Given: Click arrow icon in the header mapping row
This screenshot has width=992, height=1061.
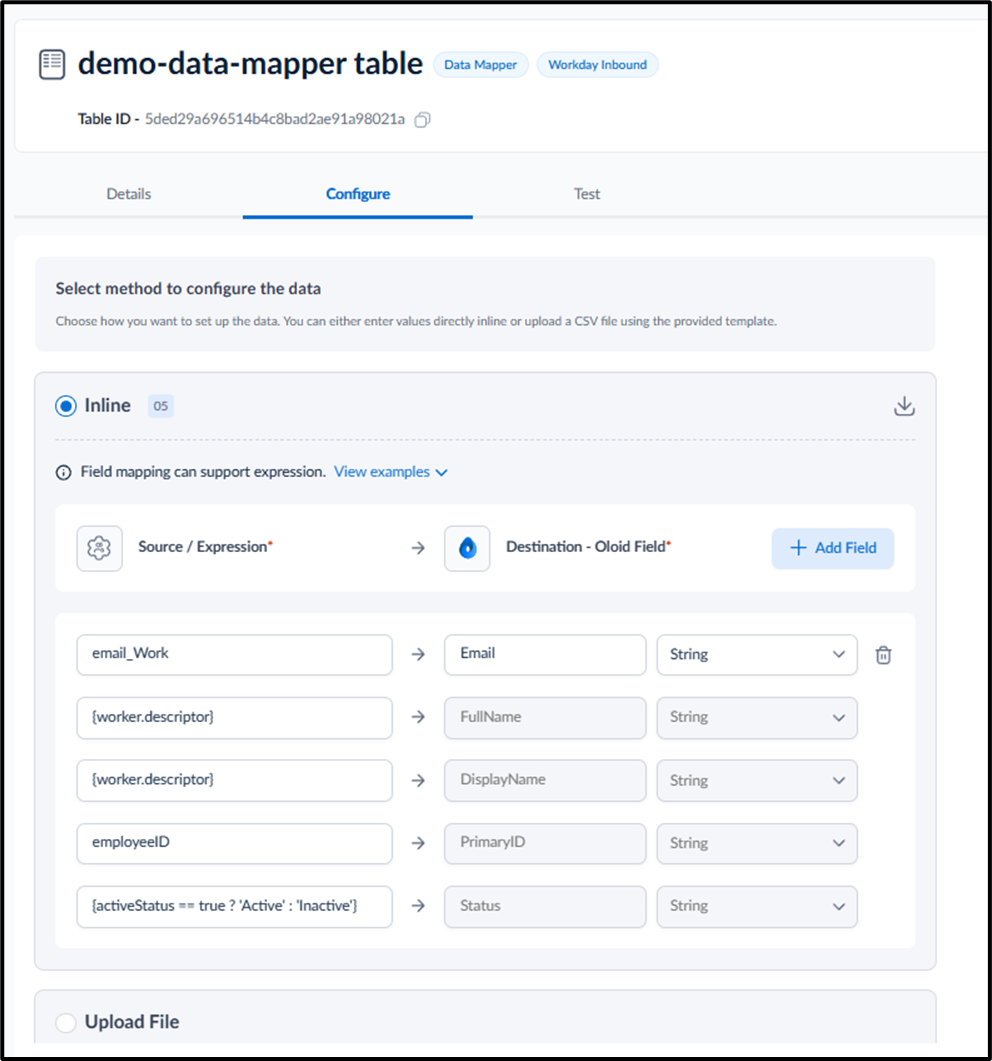Looking at the screenshot, I should 418,548.
